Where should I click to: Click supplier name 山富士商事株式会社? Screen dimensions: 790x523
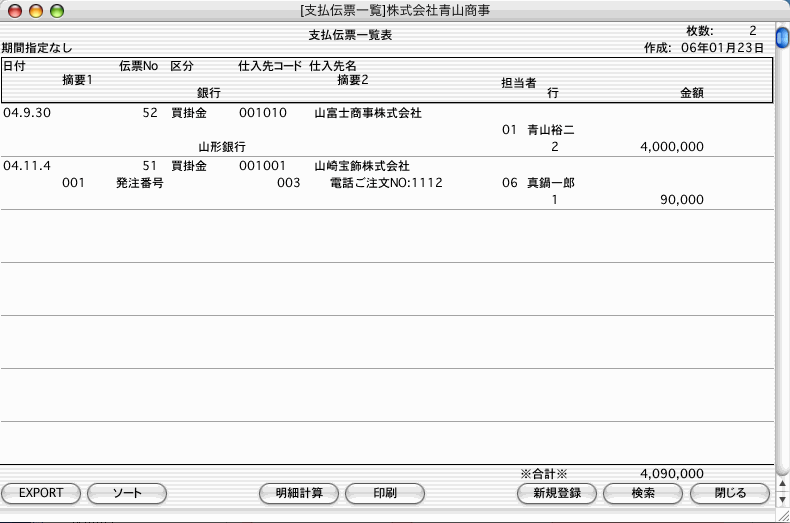[x=367, y=113]
